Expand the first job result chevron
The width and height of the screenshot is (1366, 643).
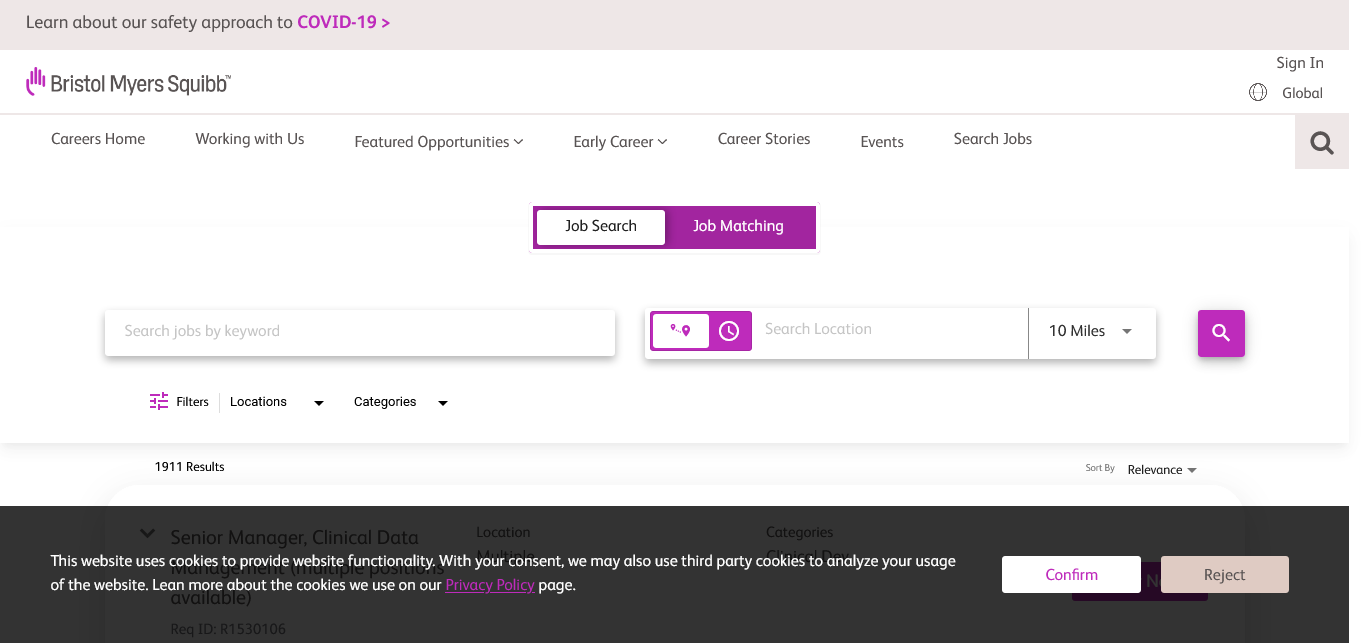click(147, 534)
